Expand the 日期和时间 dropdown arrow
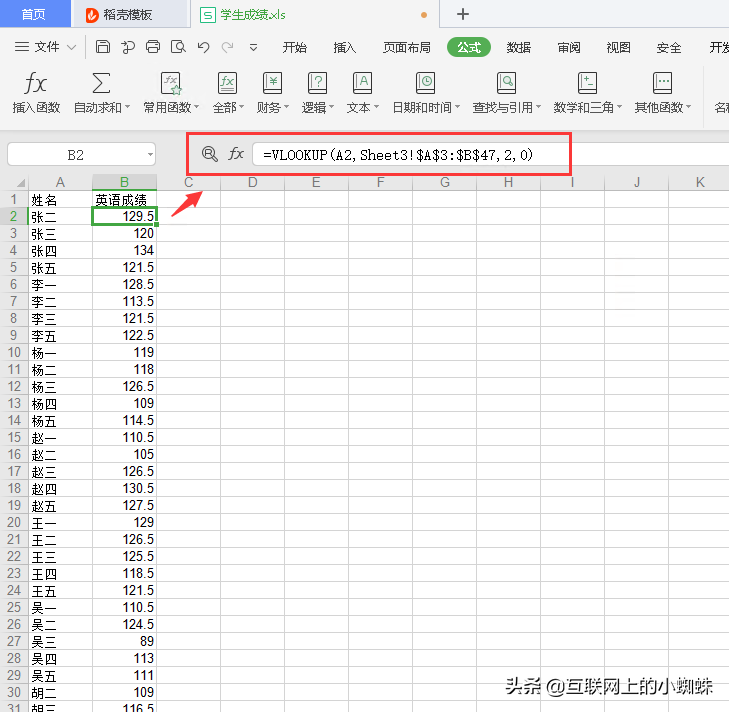The width and height of the screenshot is (729, 712). (457, 107)
